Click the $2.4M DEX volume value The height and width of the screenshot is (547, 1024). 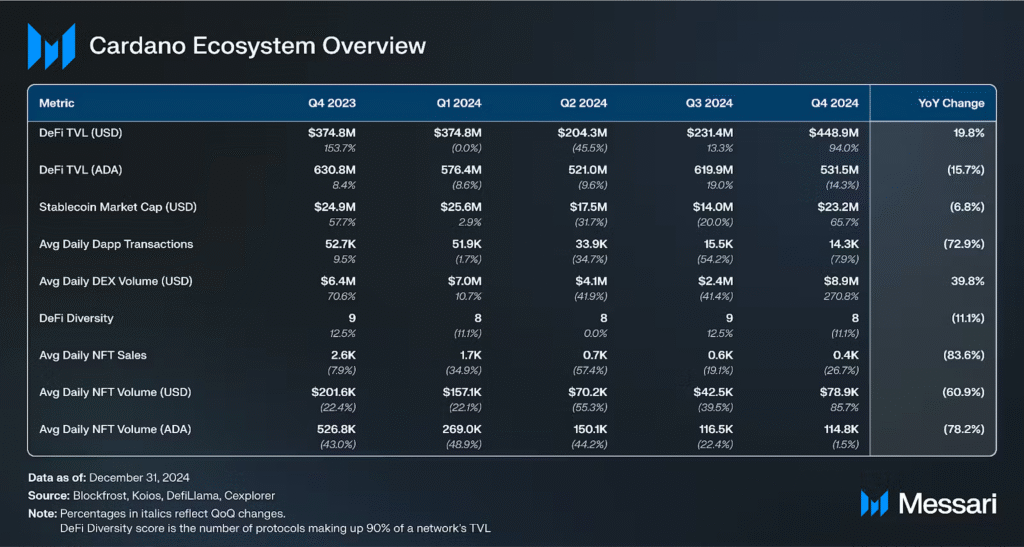716,281
